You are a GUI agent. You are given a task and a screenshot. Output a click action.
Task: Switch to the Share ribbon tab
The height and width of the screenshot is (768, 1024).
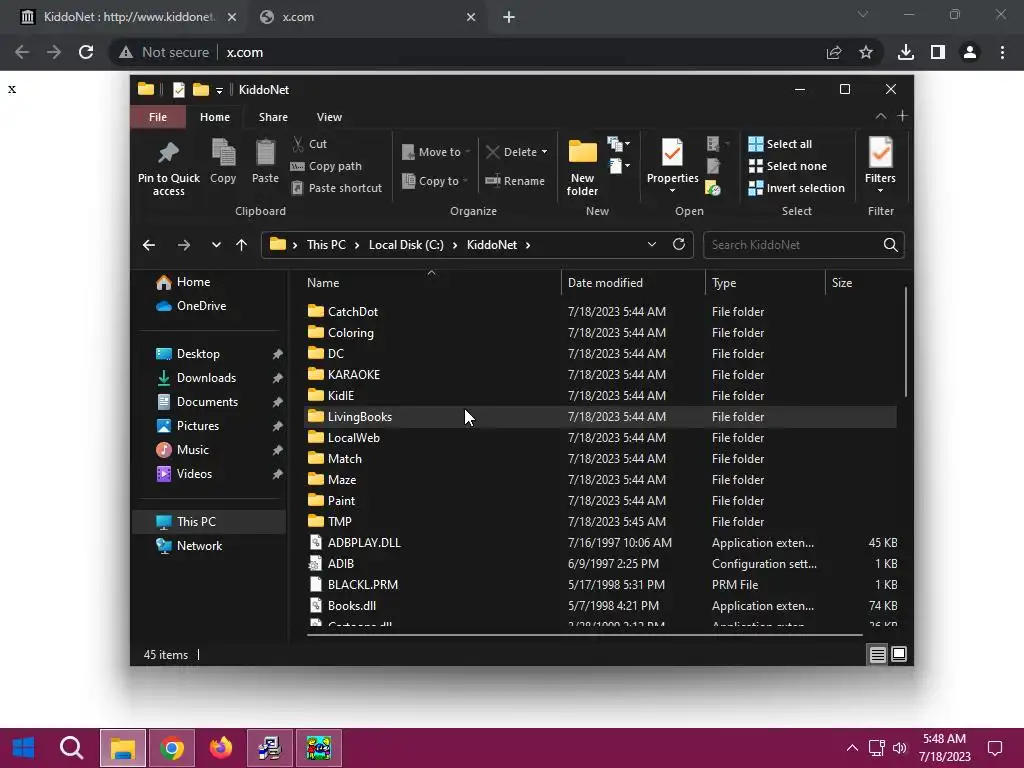273,117
